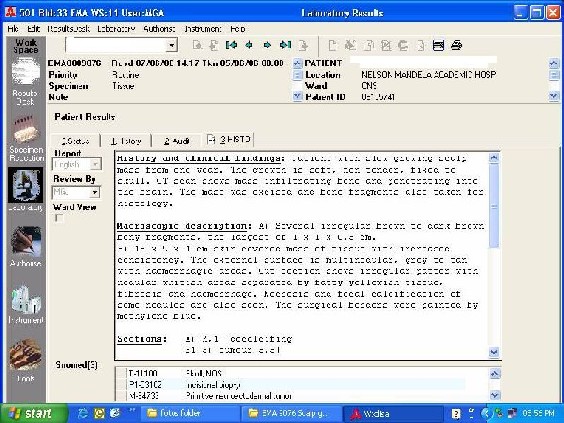Select the Laboratory microscope sidebar icon
564x423 pixels.
(x=26, y=185)
